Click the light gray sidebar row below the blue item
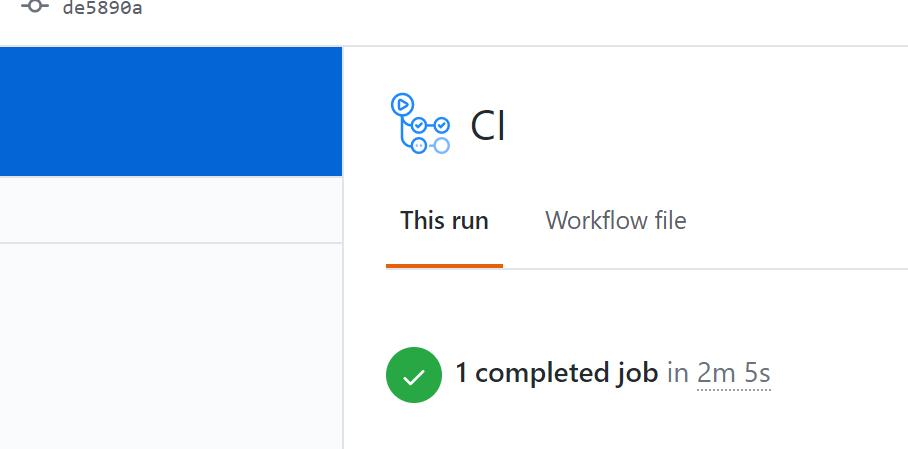Screen dimensions: 908x449 tap(171, 209)
